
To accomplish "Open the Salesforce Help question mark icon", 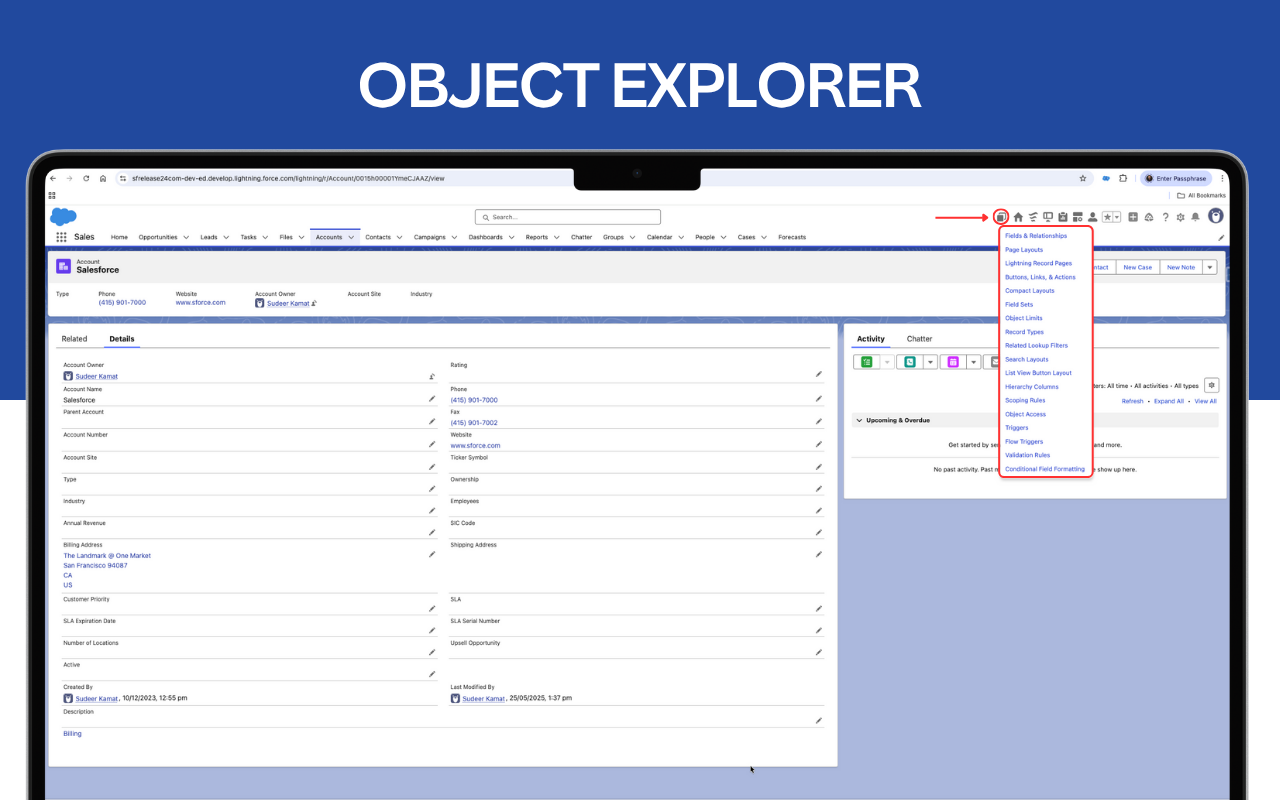I will [1165, 217].
